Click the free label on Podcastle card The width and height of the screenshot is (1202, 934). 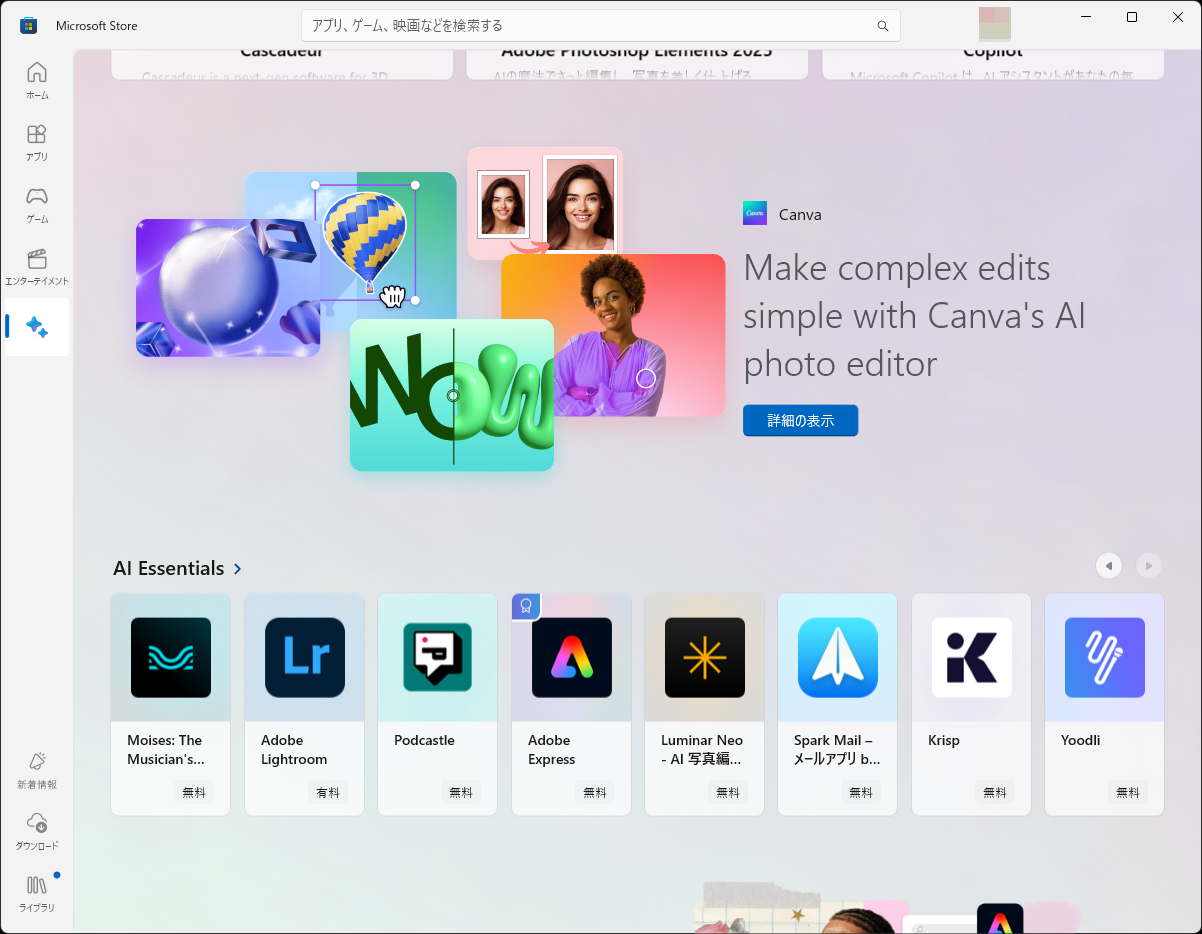coord(461,792)
